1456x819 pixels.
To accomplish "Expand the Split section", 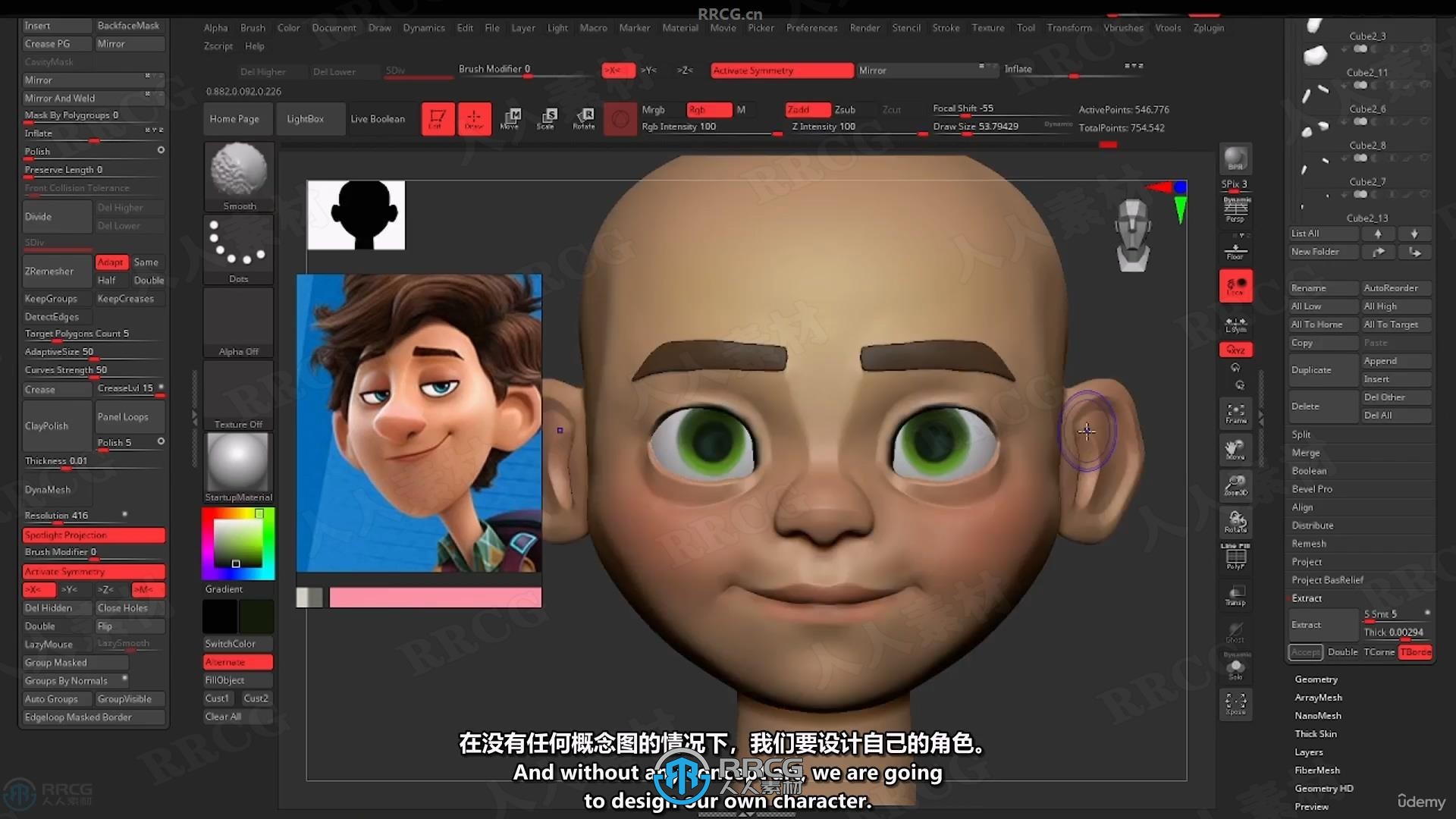I will point(1301,435).
